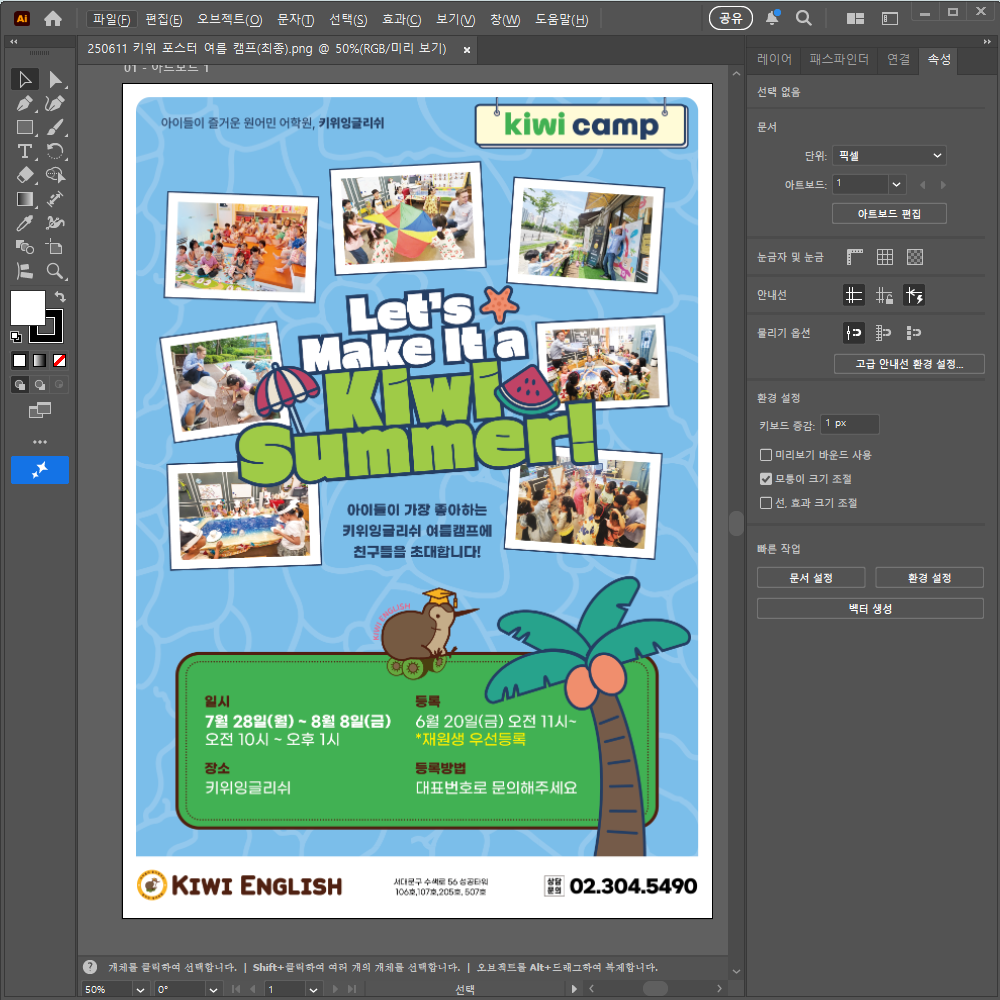Image resolution: width=1000 pixels, height=1000 pixels.
Task: Select the Eraser tool
Action: click(25, 175)
